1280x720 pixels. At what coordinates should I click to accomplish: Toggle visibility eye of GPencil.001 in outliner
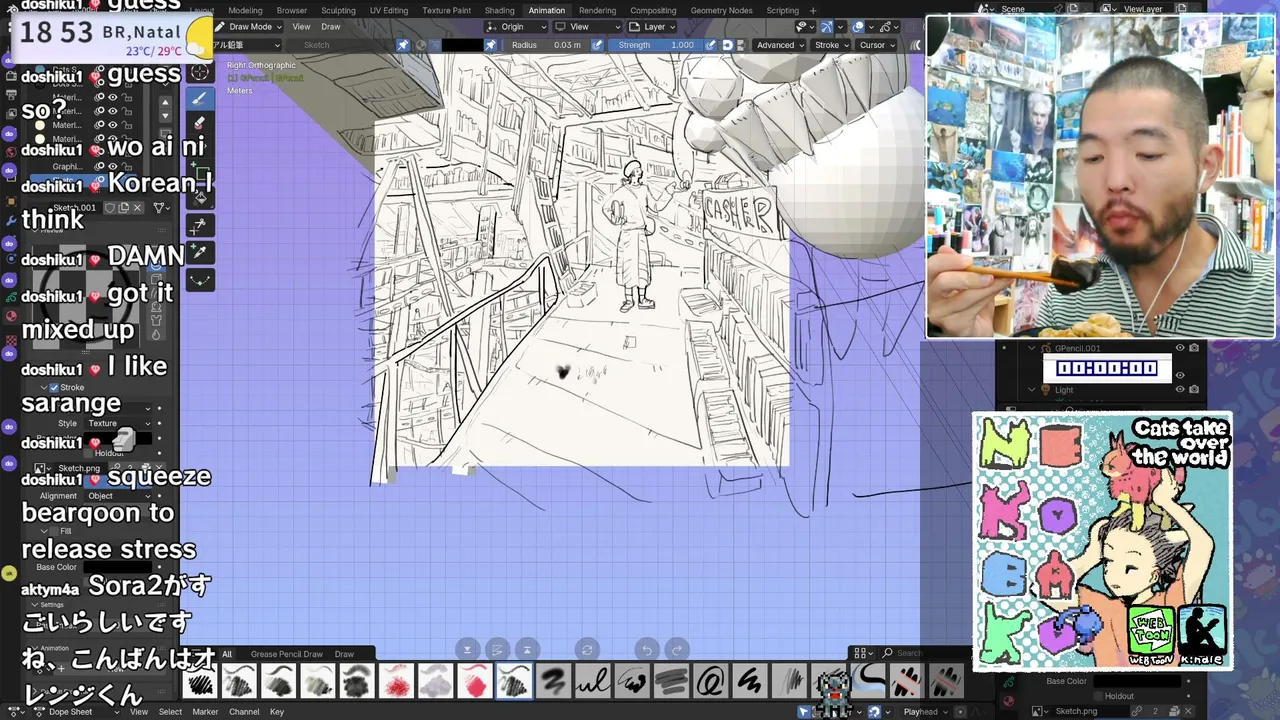click(x=1180, y=348)
